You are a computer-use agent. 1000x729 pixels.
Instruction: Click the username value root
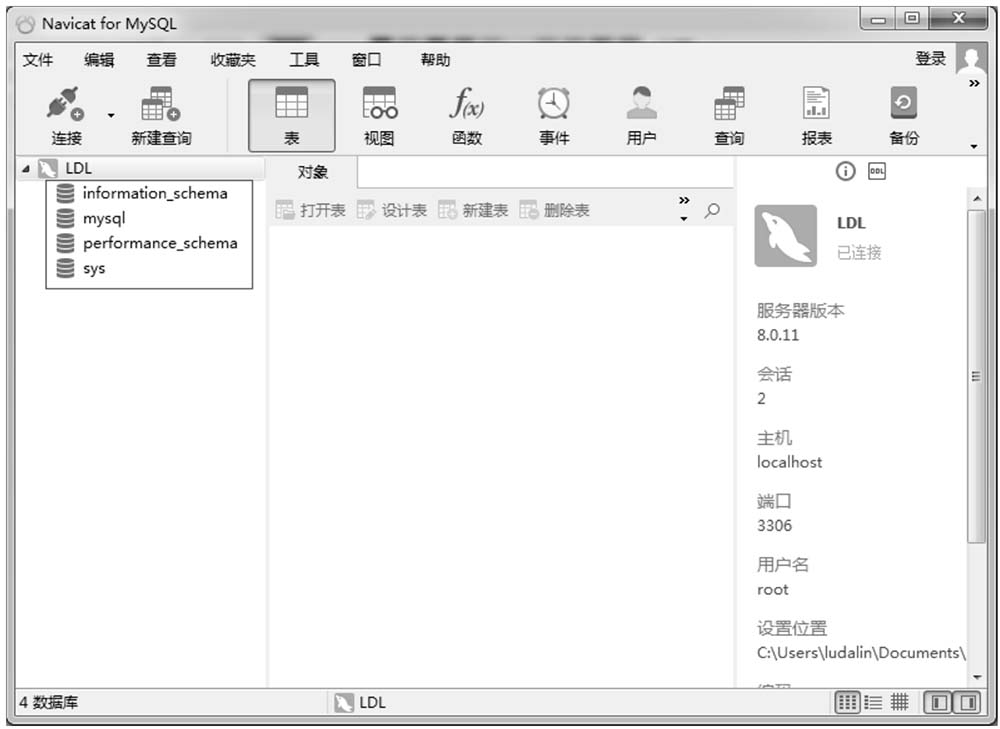[x=772, y=589]
